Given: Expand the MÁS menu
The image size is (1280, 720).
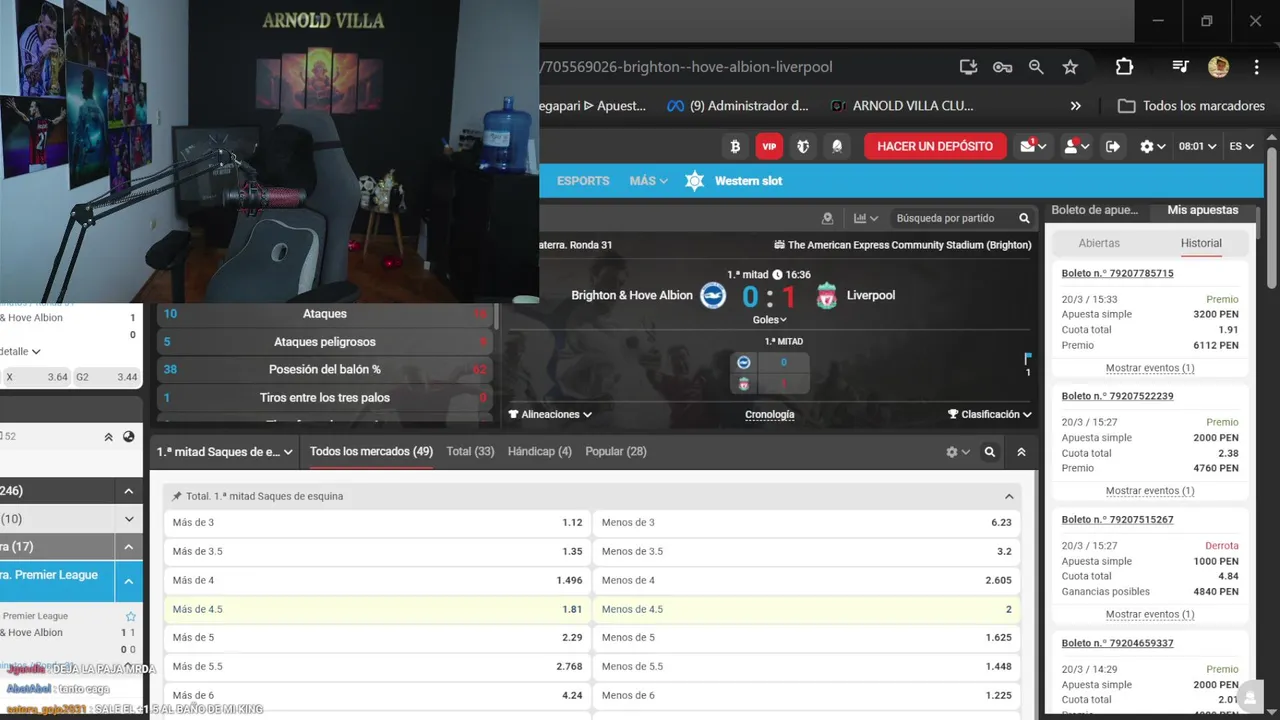Looking at the screenshot, I should tap(648, 181).
